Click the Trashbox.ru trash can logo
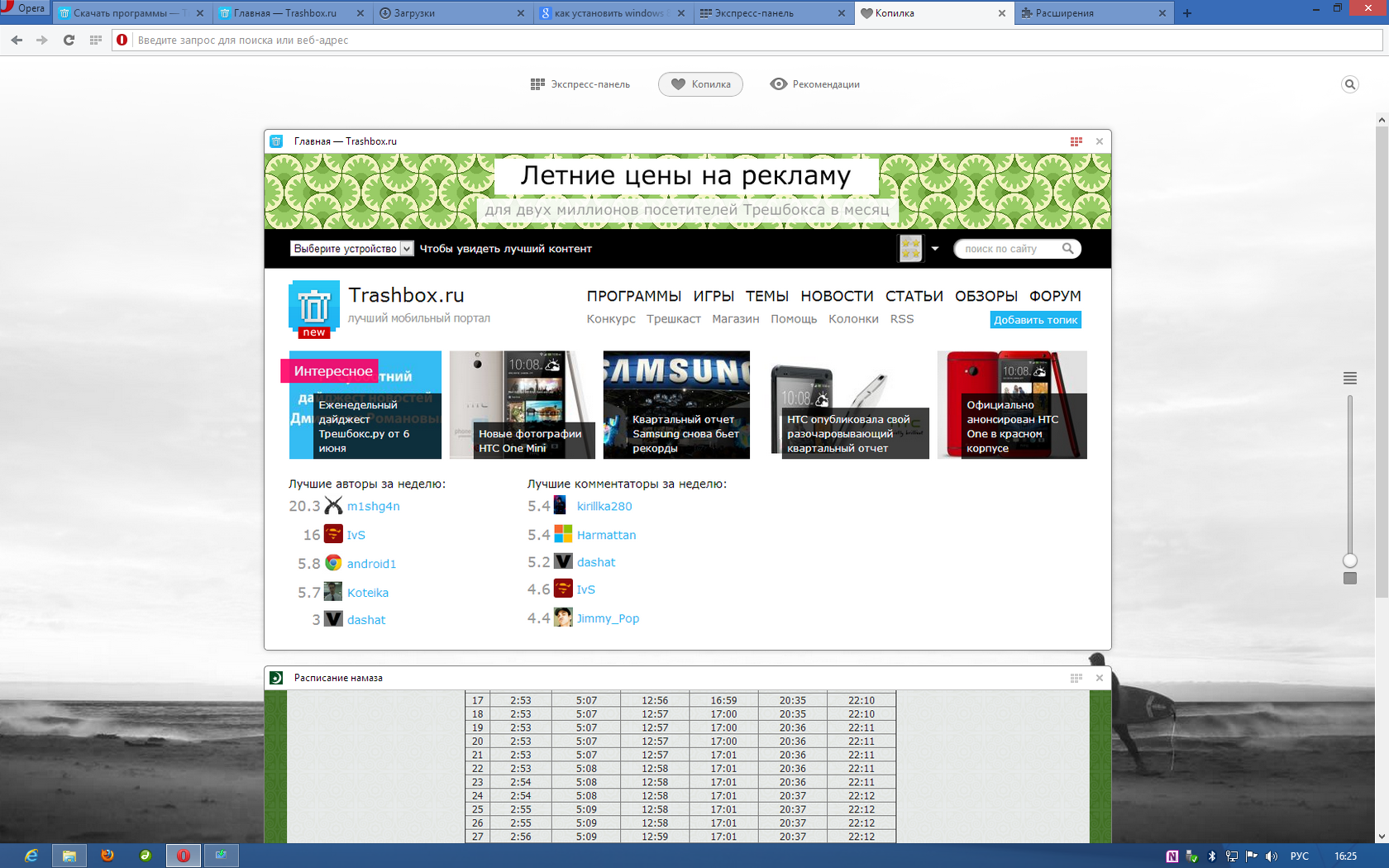 (314, 308)
